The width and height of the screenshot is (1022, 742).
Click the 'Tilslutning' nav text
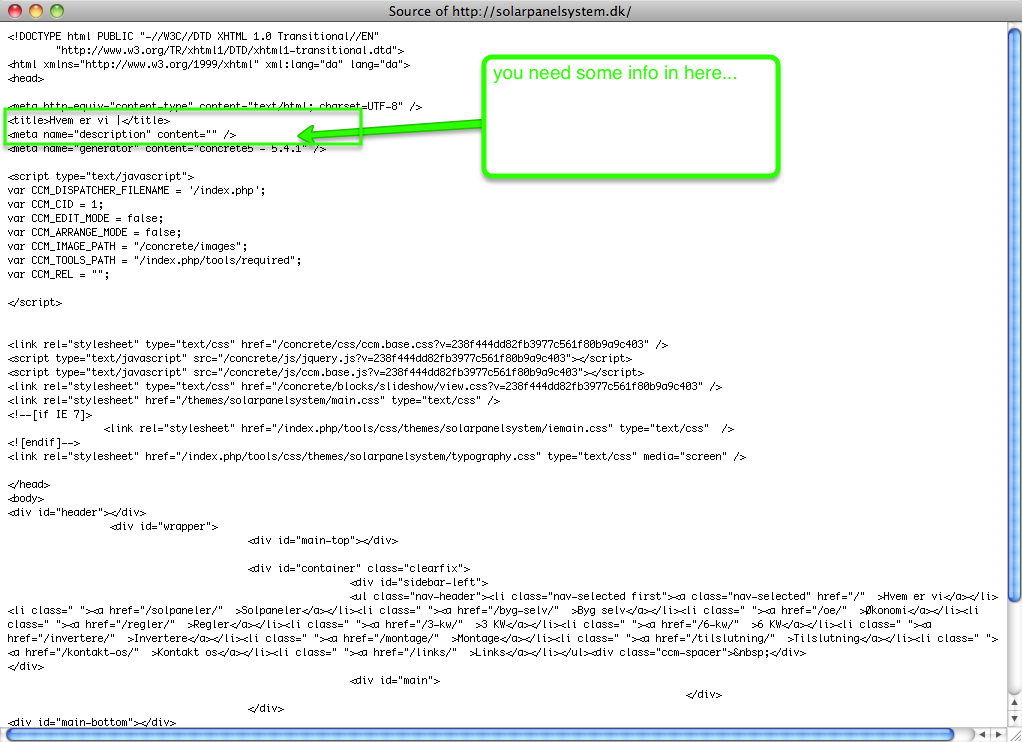826,639
